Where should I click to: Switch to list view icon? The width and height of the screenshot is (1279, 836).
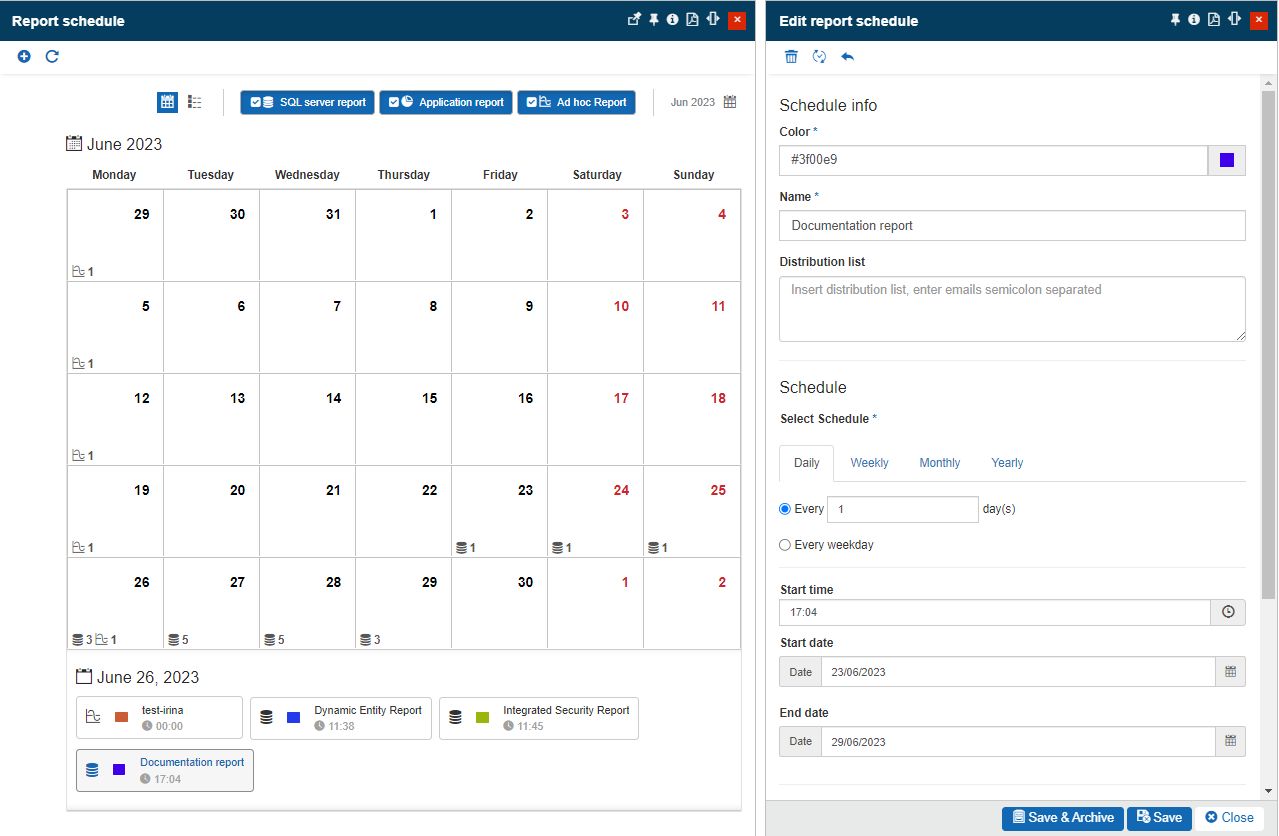point(195,102)
